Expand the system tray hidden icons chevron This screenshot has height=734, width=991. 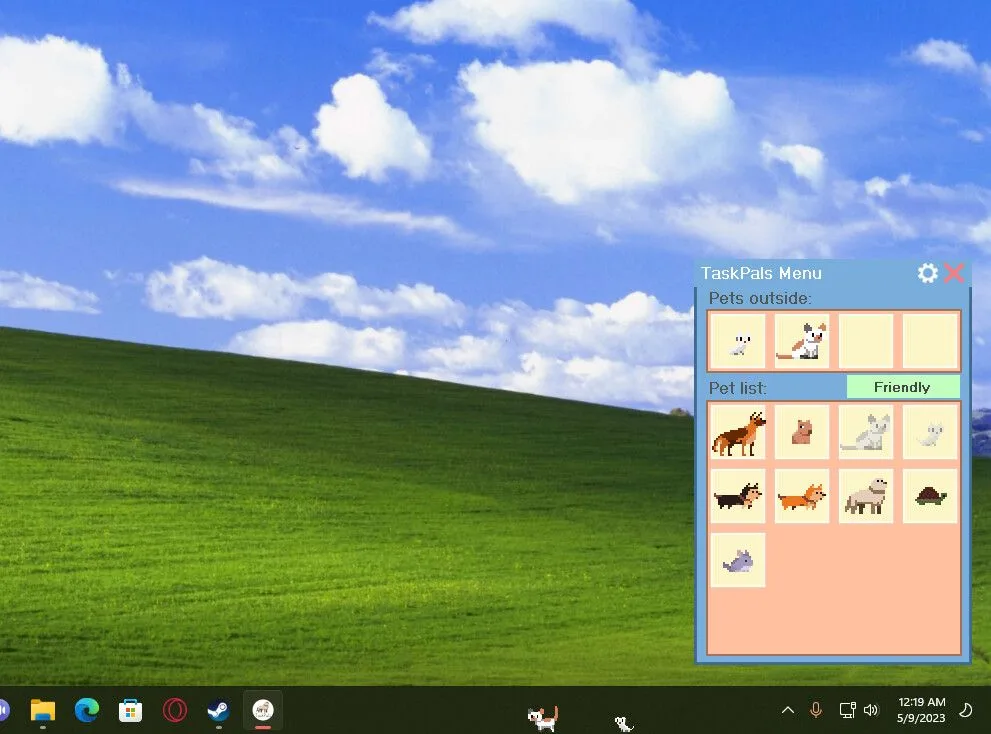click(x=787, y=710)
